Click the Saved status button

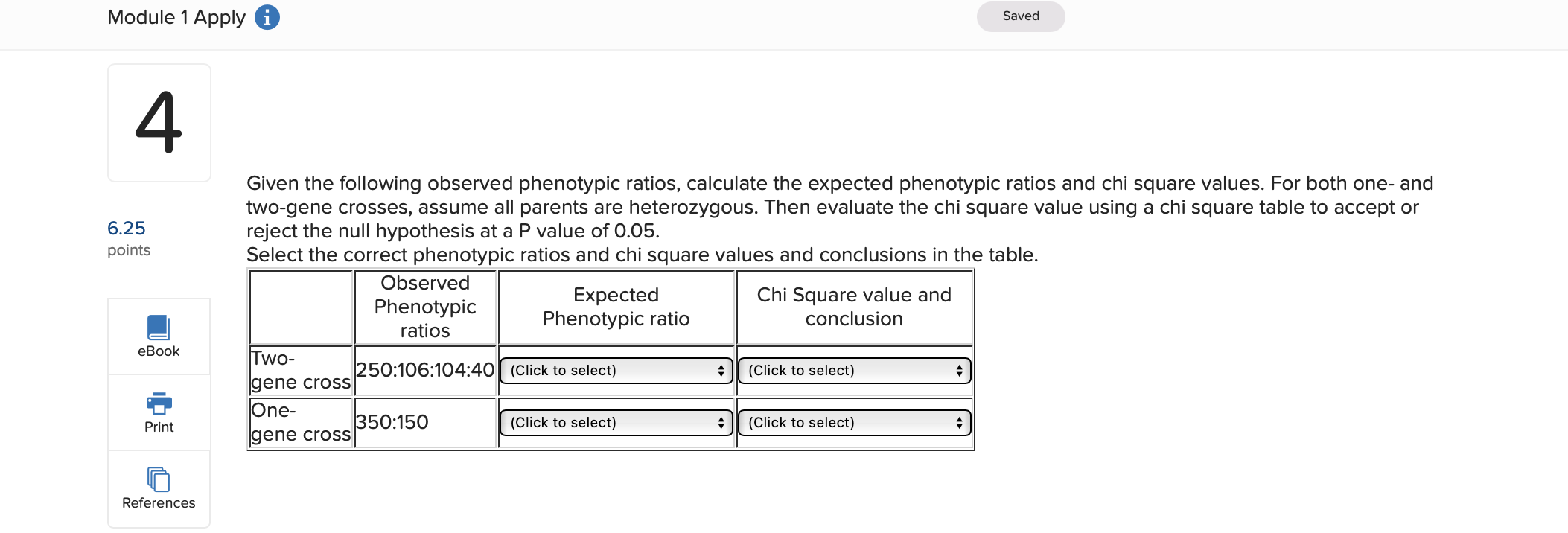[1021, 16]
